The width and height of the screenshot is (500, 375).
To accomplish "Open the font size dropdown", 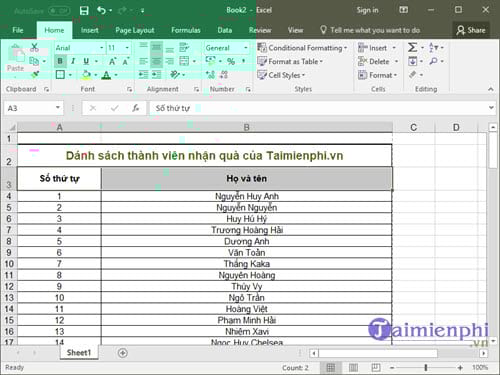I will [x=127, y=48].
